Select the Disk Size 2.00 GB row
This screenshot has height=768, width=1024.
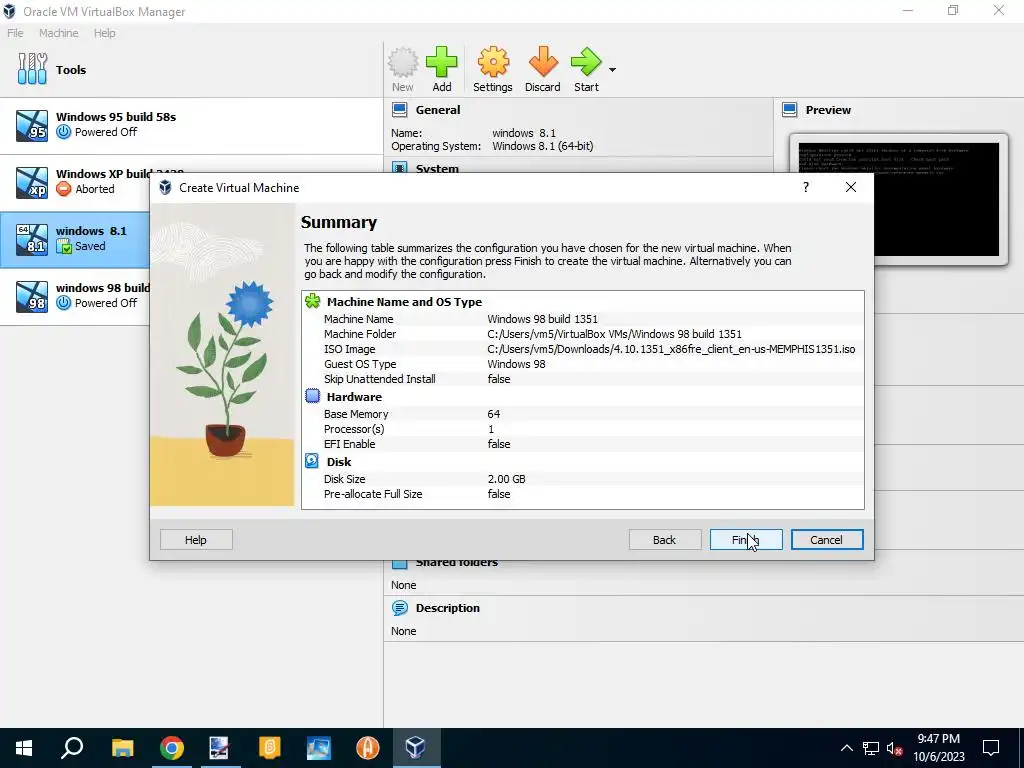[x=583, y=479]
